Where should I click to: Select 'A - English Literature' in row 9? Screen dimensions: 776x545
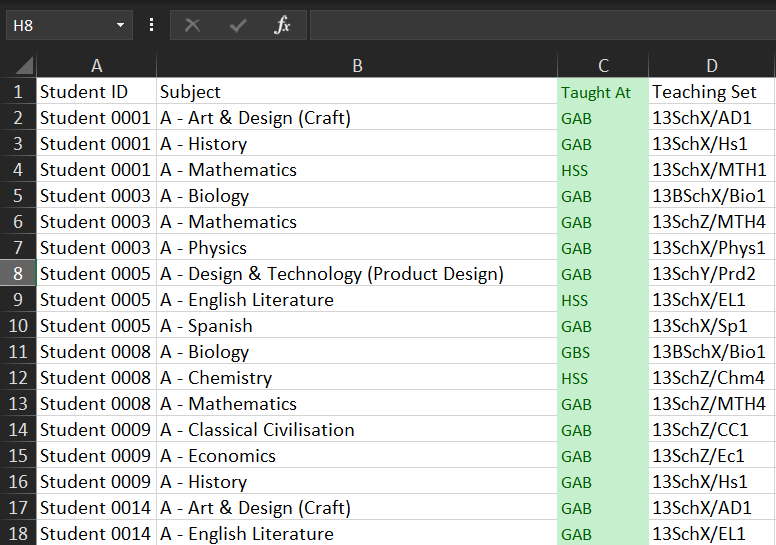click(357, 299)
